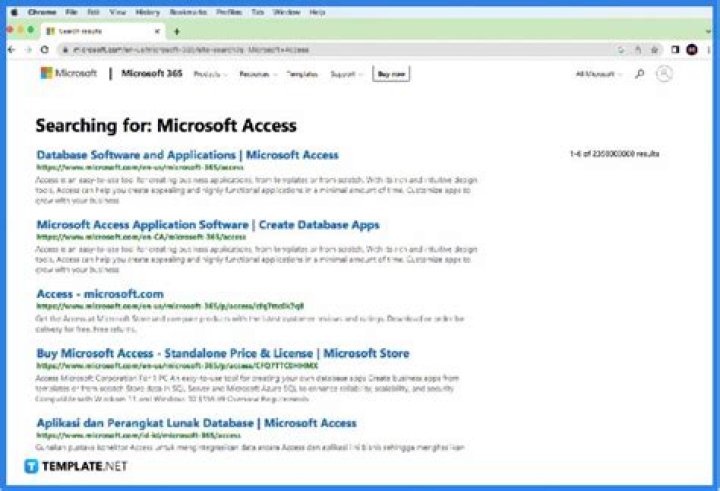This screenshot has height=491, width=720.
Task: Open a new browser tab with plus icon
Action: coord(177,31)
